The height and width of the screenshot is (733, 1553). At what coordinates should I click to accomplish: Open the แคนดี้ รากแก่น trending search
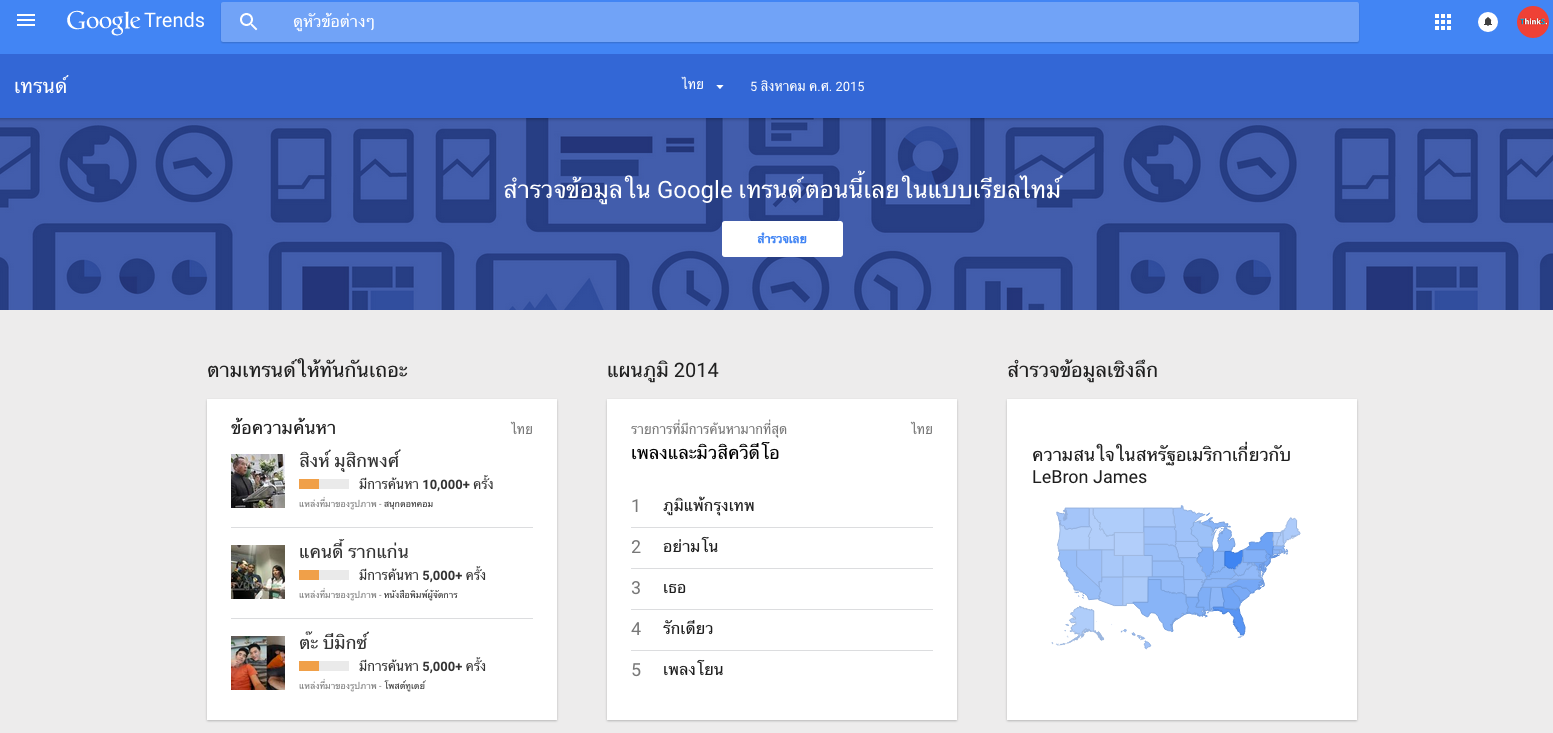(x=353, y=552)
